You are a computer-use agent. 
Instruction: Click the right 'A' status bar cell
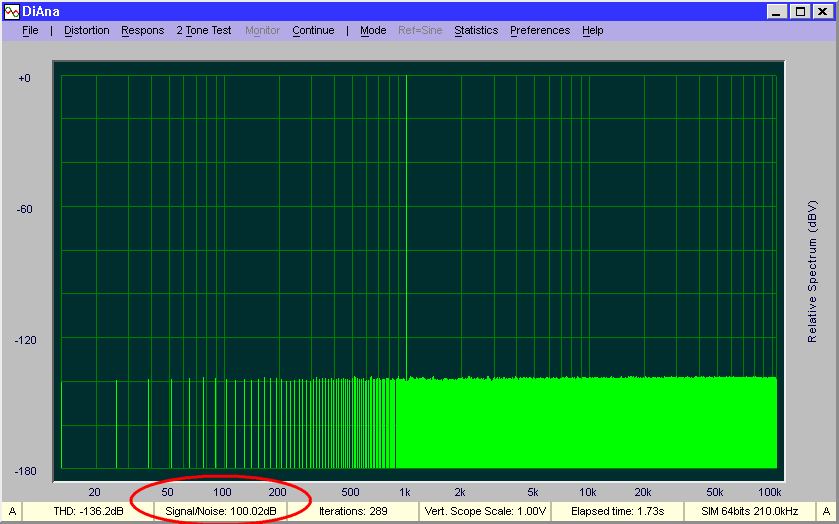[826, 511]
